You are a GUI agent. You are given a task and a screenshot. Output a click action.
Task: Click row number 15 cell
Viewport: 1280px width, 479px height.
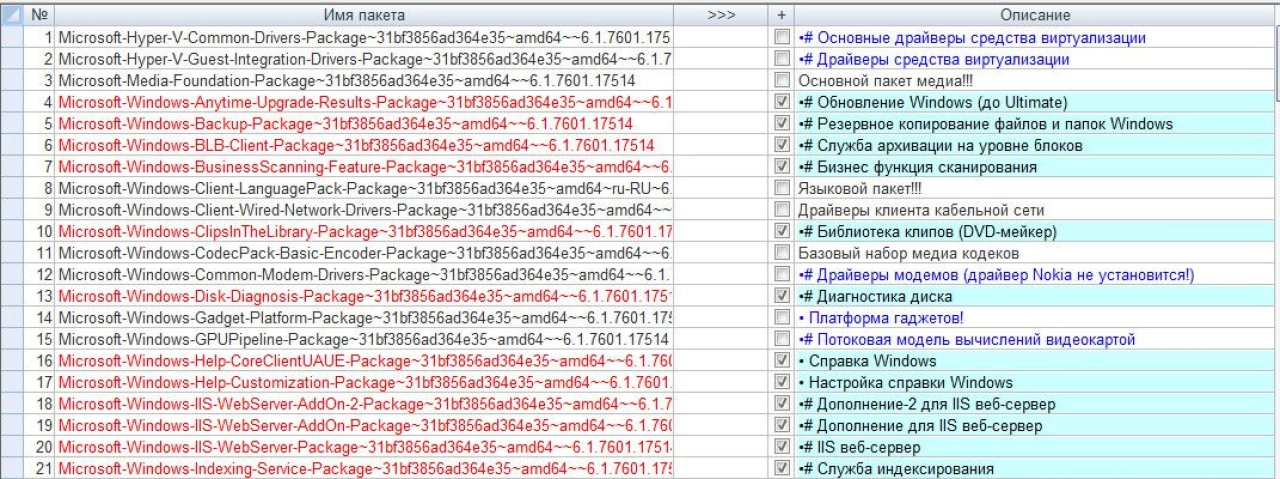(41, 339)
